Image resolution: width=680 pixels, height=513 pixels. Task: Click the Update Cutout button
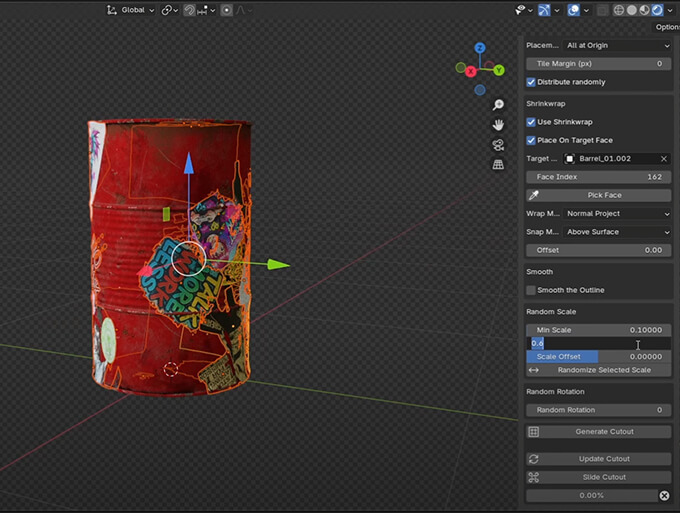coord(598,459)
